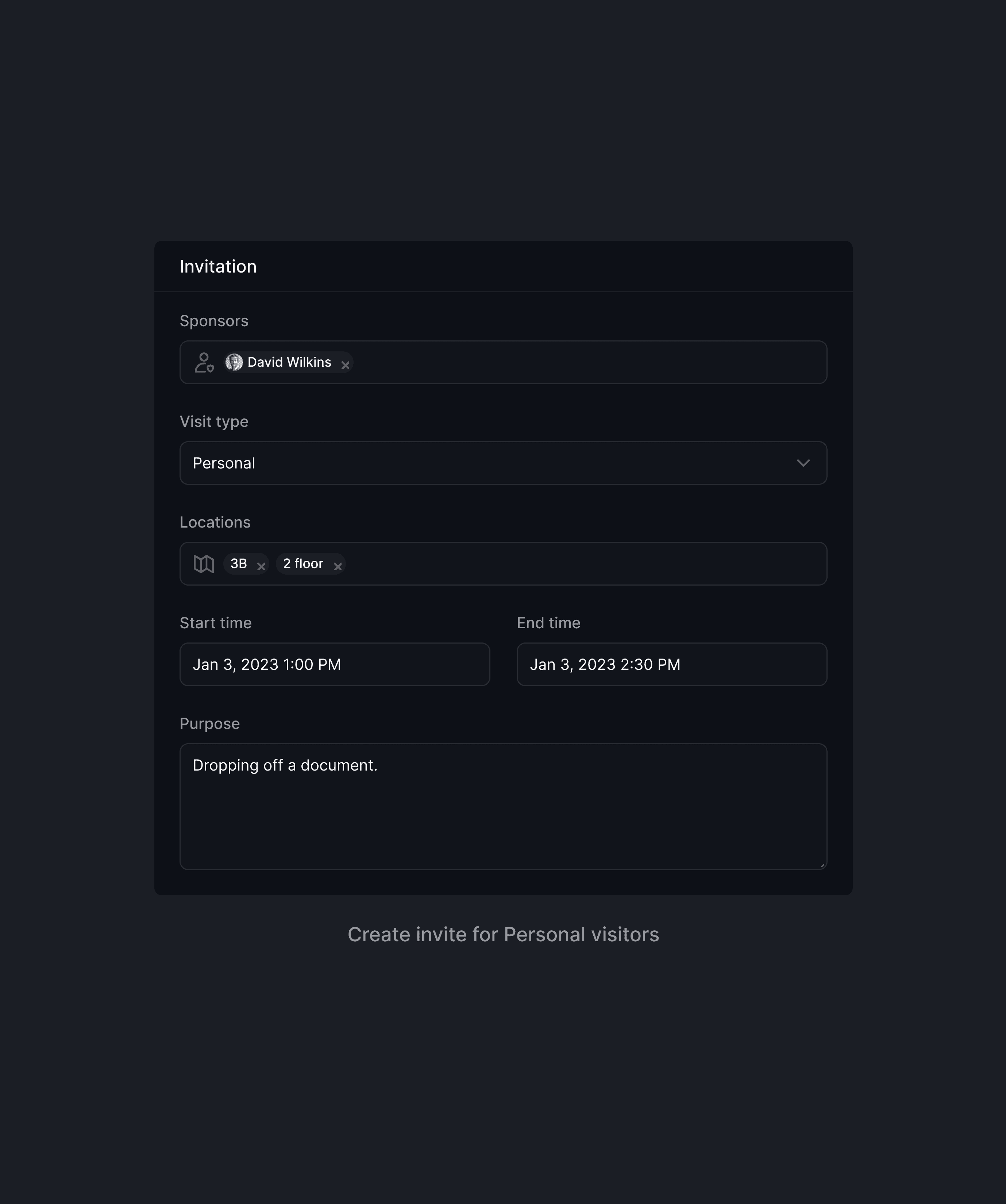Click the Purpose textarea resize handle

point(822,865)
